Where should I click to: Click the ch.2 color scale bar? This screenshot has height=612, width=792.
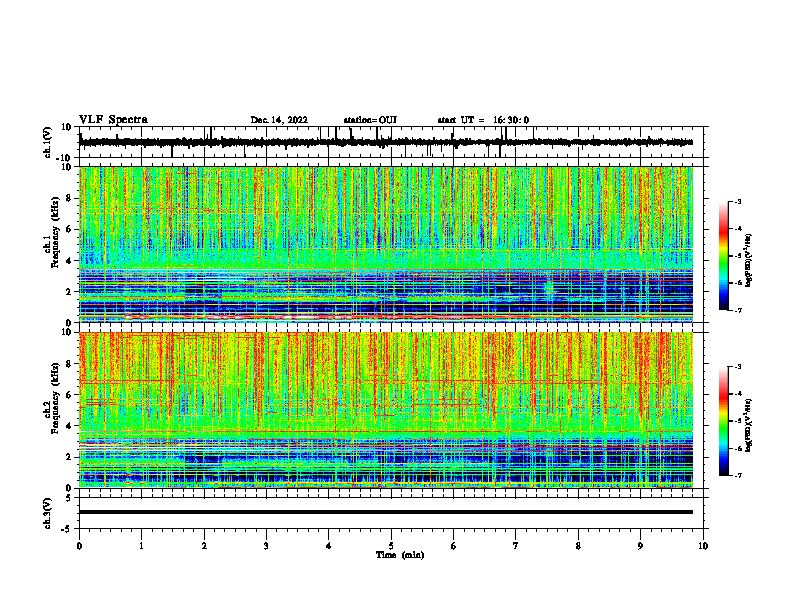(723, 421)
